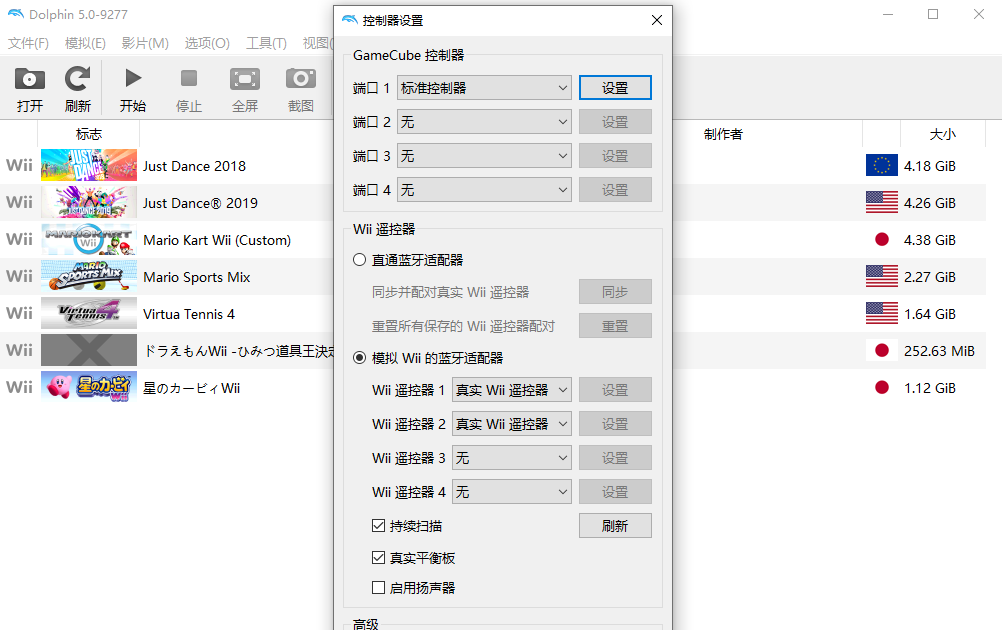Viewport: 1002px width, 630px height.
Task: Select the Mario Kart Wii (Custom) title
Action: pos(217,240)
